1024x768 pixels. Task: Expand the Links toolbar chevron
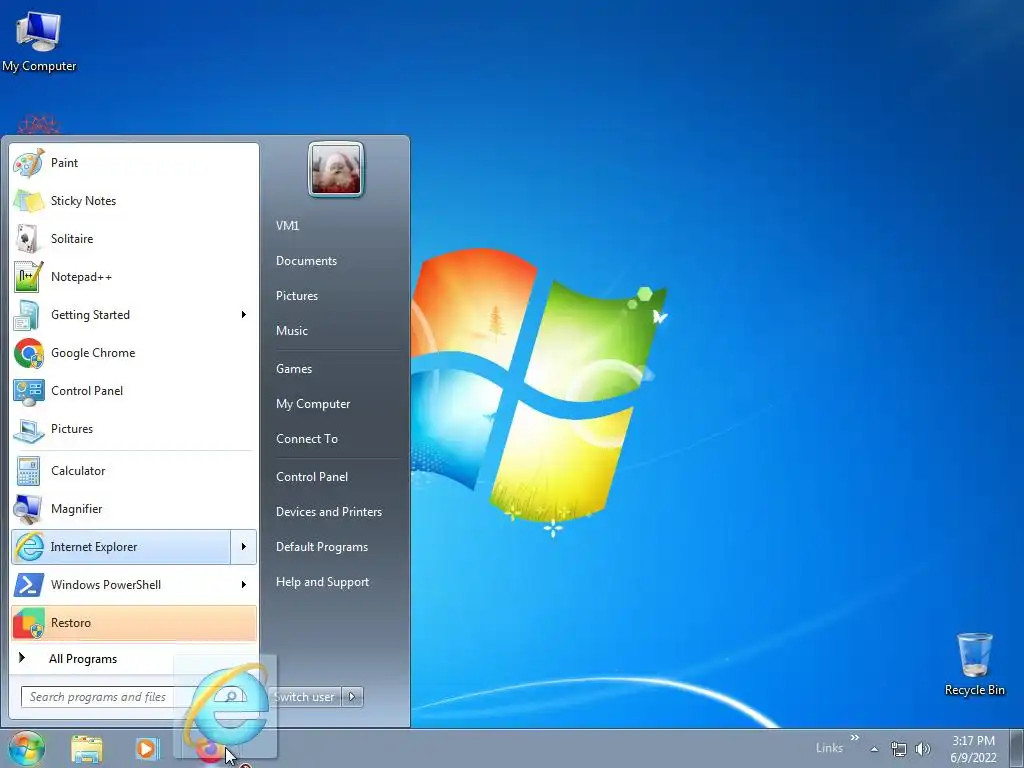point(854,738)
